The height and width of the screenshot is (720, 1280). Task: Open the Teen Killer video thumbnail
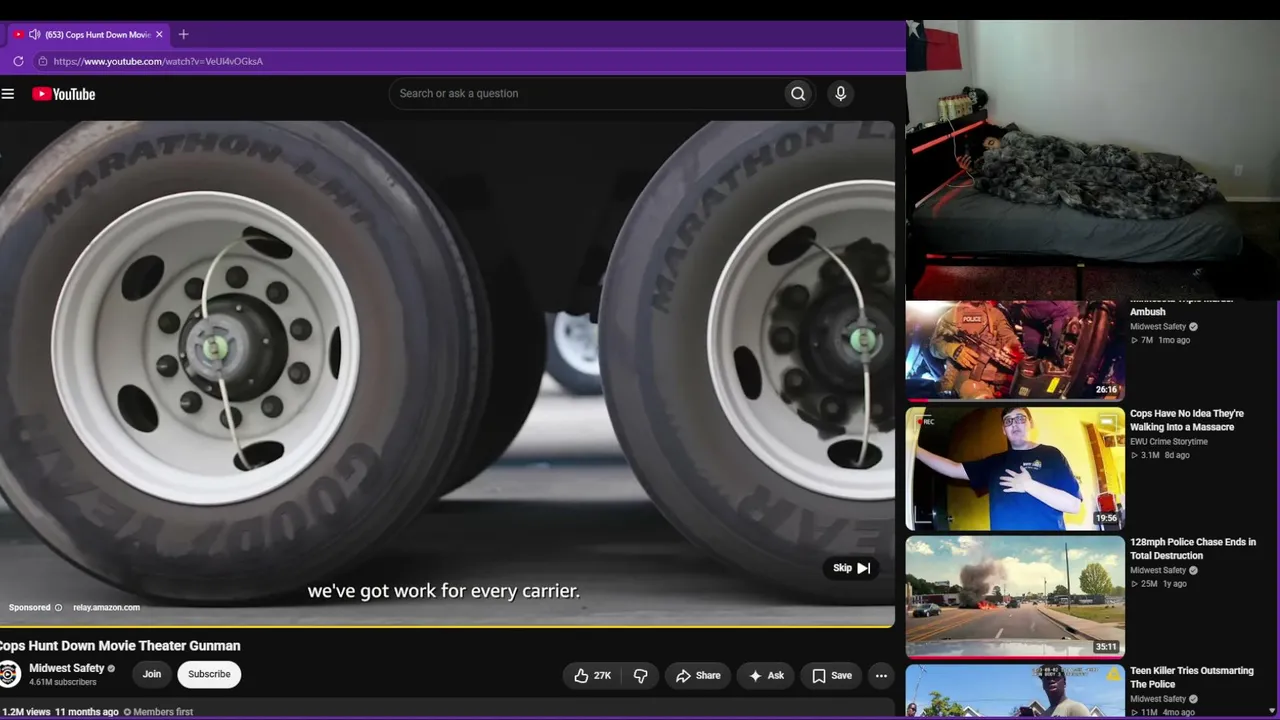(1015, 691)
